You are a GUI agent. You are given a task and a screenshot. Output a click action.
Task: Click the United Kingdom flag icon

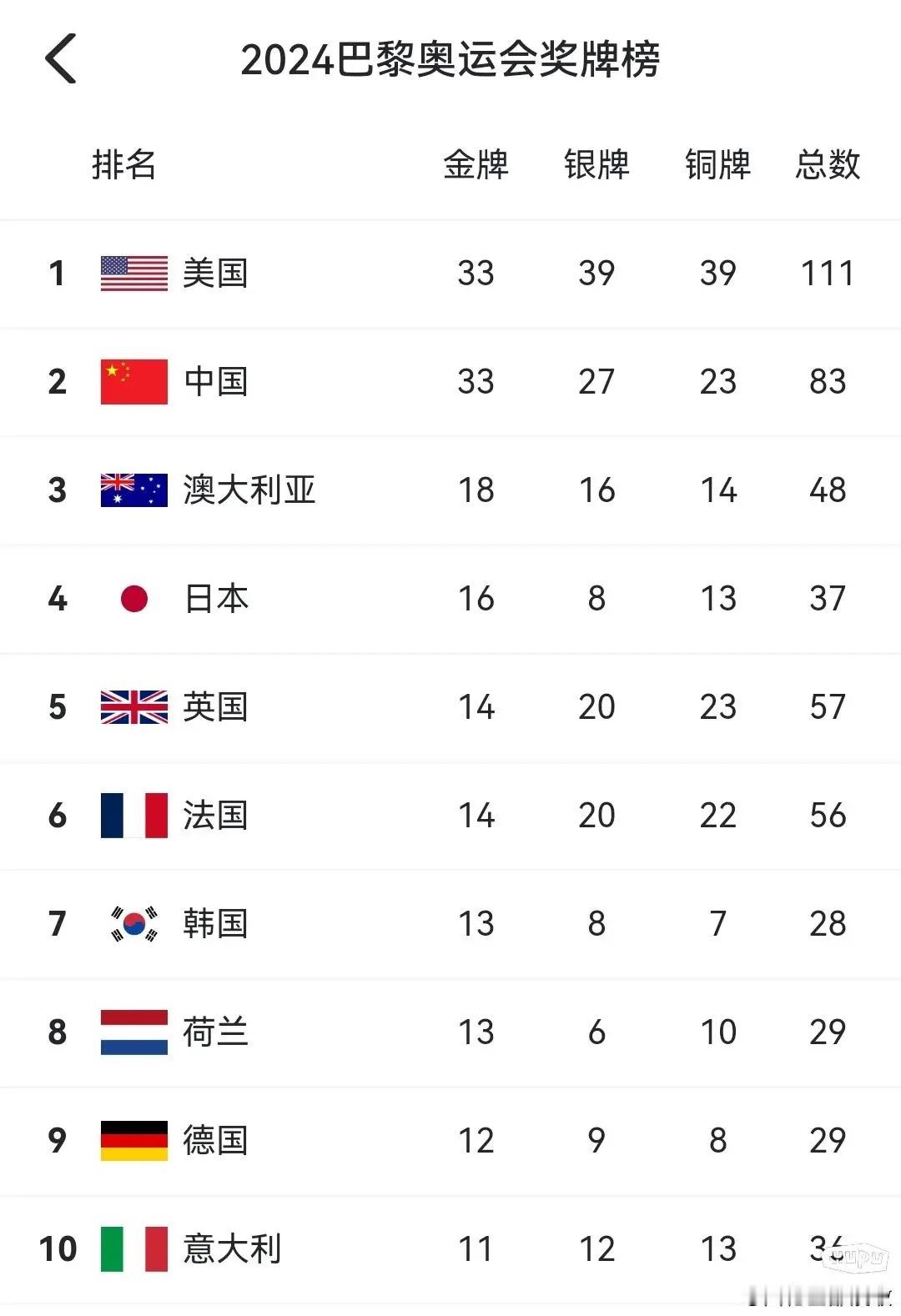coord(134,707)
